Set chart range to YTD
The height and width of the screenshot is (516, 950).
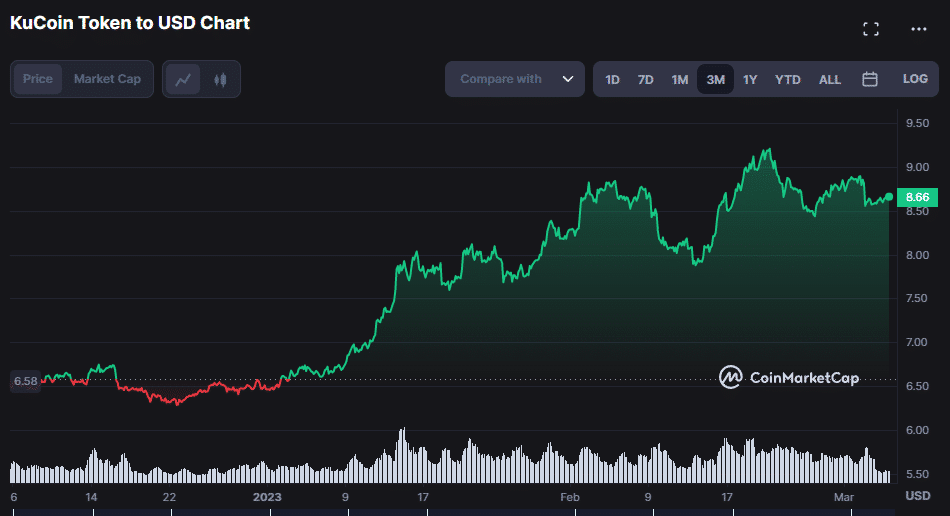pyautogui.click(x=788, y=79)
